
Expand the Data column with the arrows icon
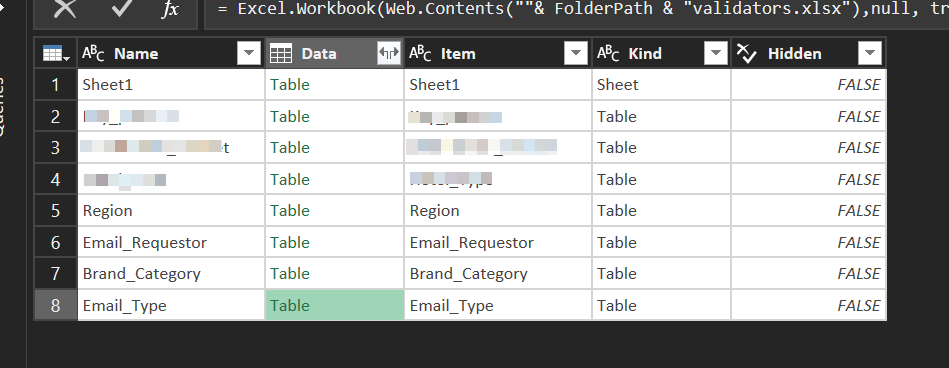point(389,54)
